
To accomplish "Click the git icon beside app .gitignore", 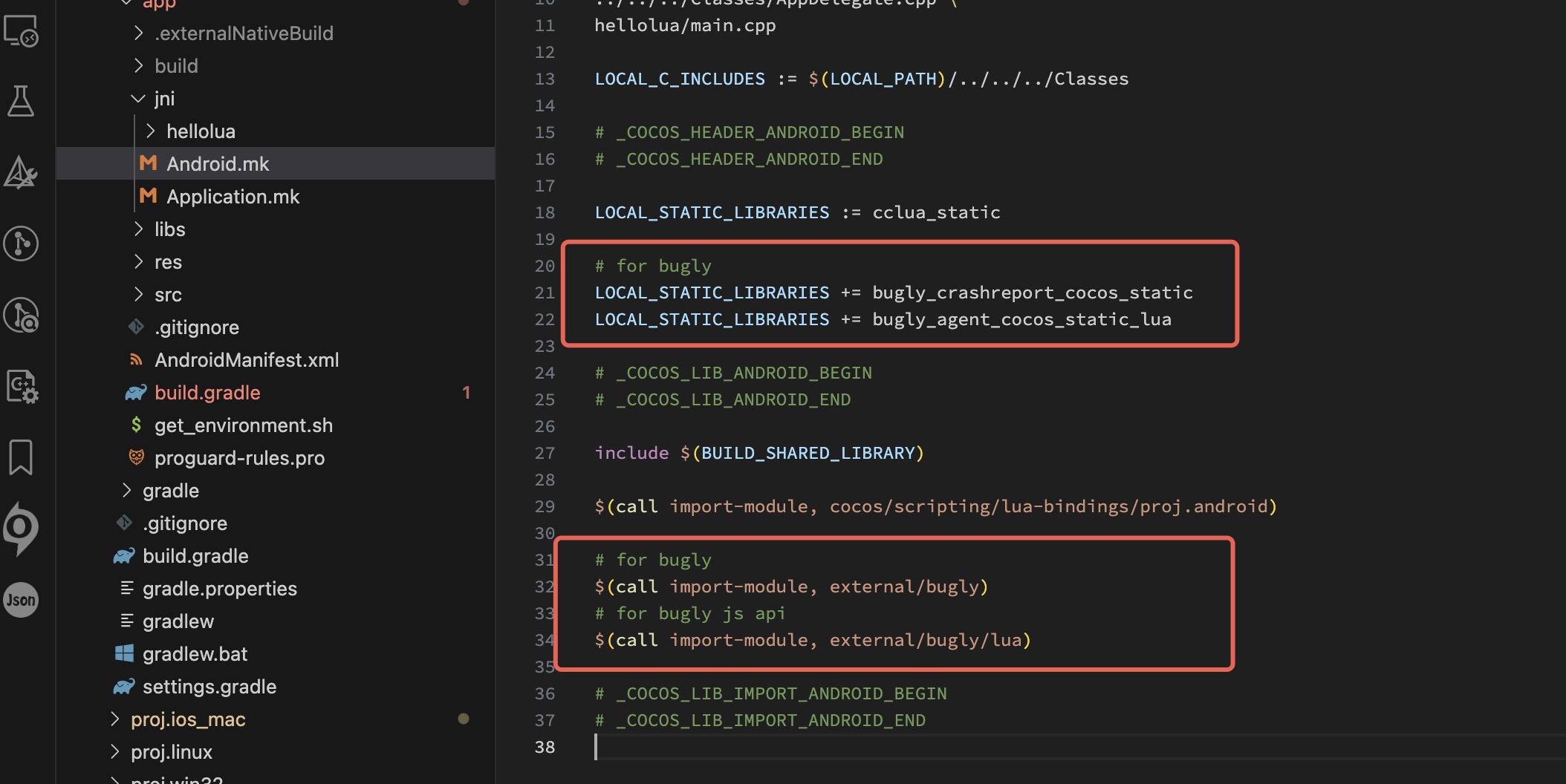I will pos(136,327).
